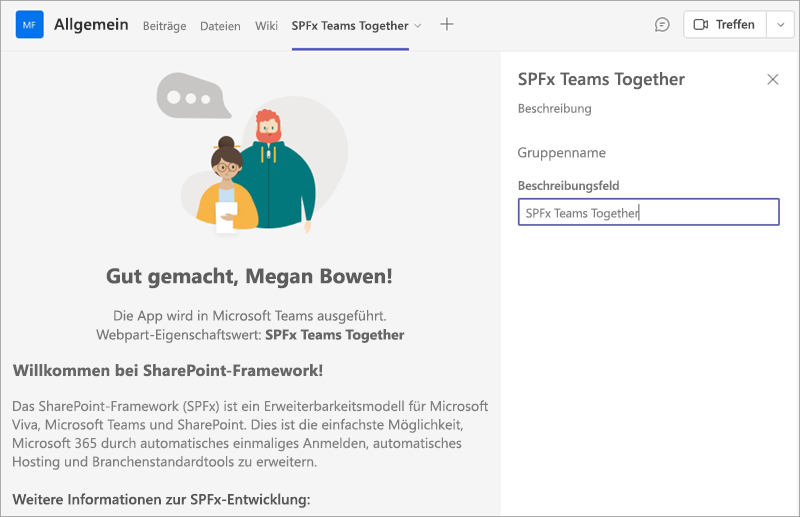Click the text Die App wird in Microsoft Teams ausgeführt

249,316
